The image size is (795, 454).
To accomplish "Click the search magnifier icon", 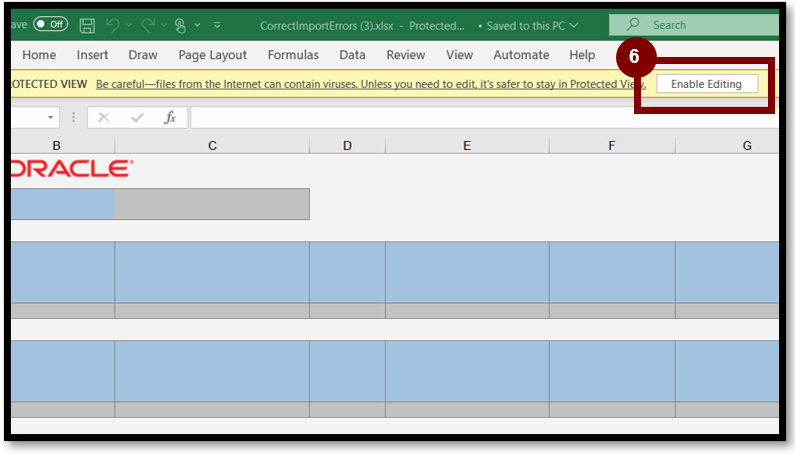I will 632,25.
